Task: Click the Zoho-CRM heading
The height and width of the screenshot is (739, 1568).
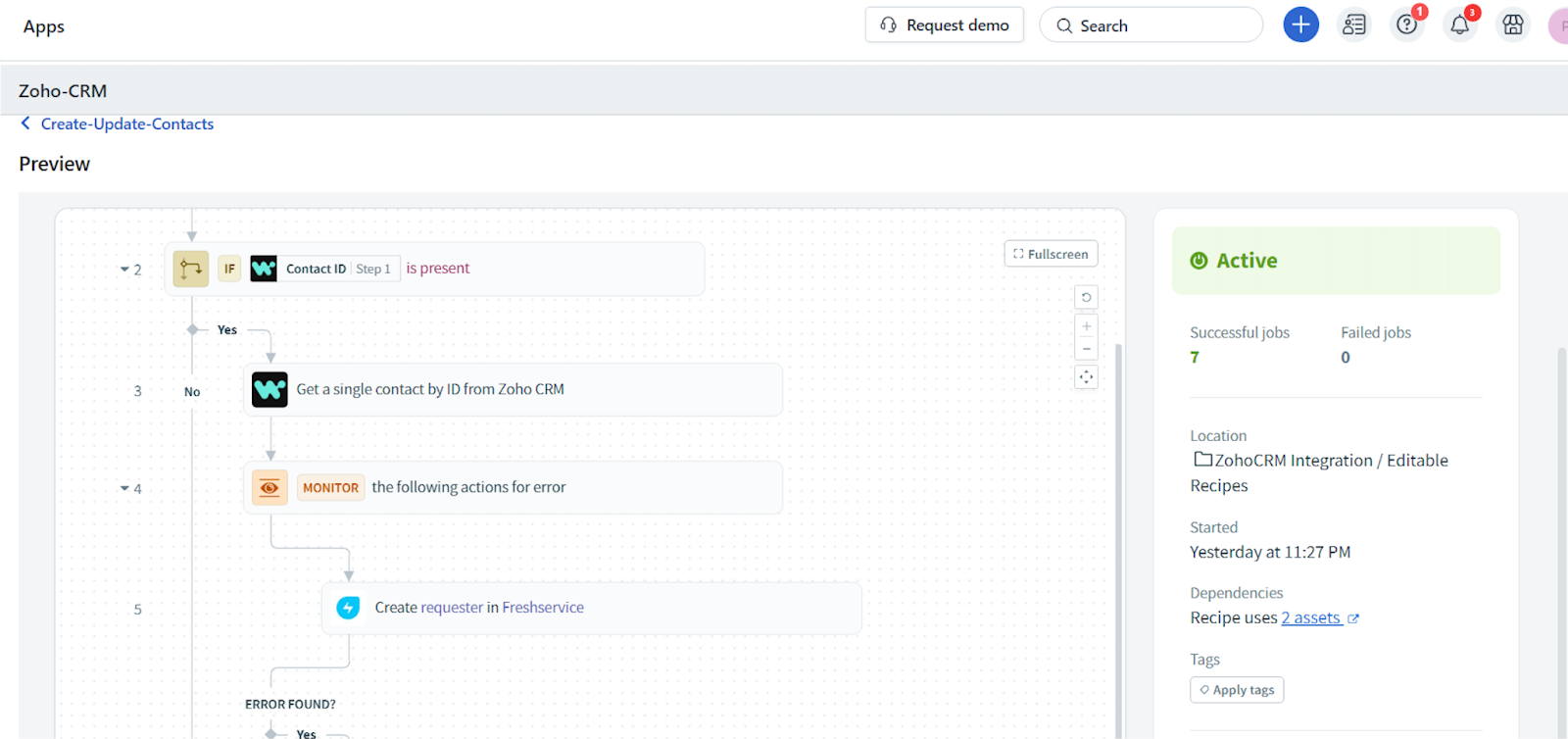Action: [63, 91]
